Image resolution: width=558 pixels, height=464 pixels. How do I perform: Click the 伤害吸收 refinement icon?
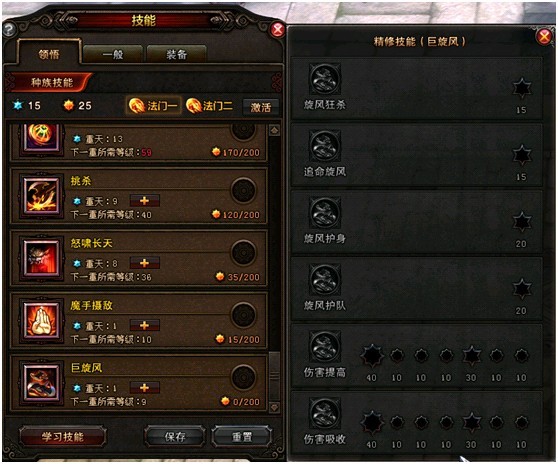tap(325, 413)
